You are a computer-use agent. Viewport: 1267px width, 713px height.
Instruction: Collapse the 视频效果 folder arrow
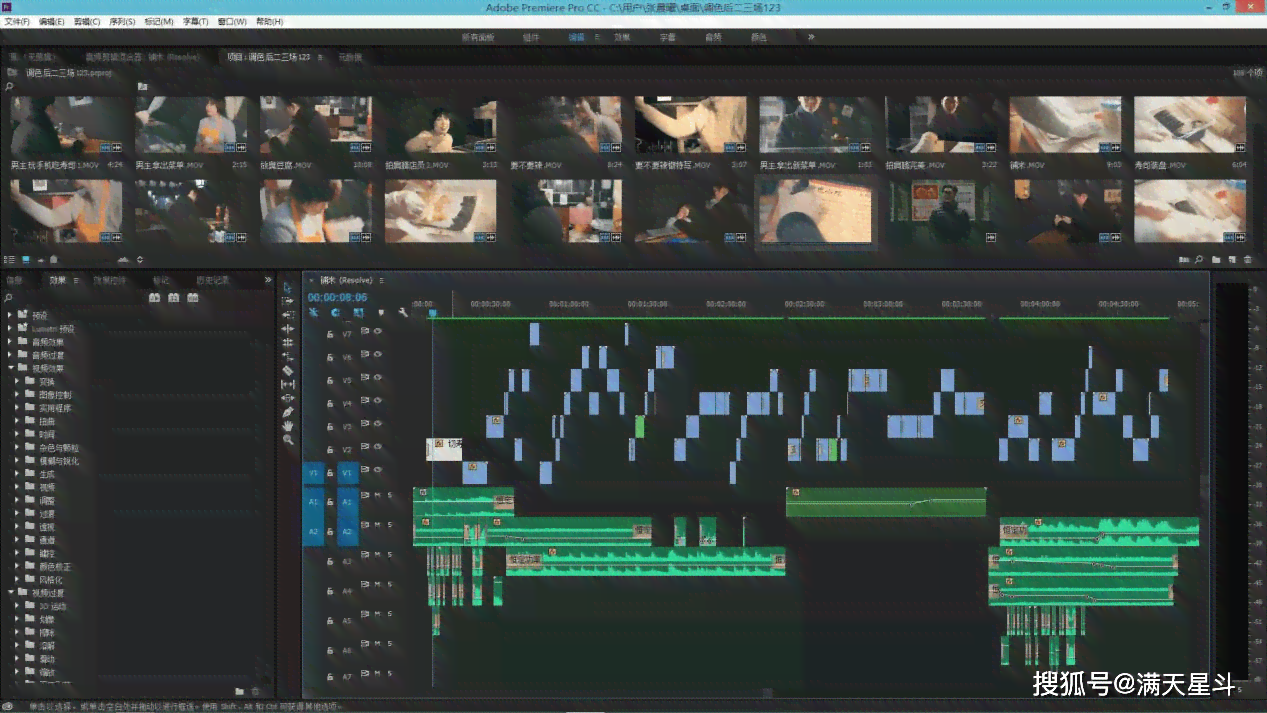point(10,368)
